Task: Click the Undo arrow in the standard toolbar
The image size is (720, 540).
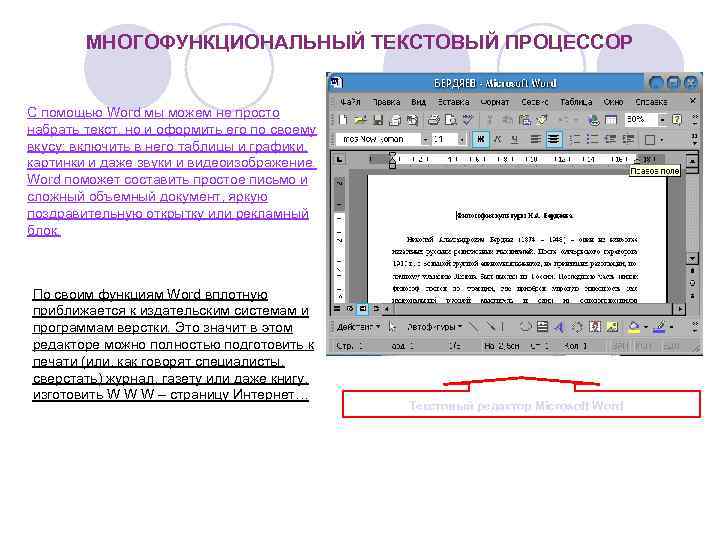Action: [561, 120]
